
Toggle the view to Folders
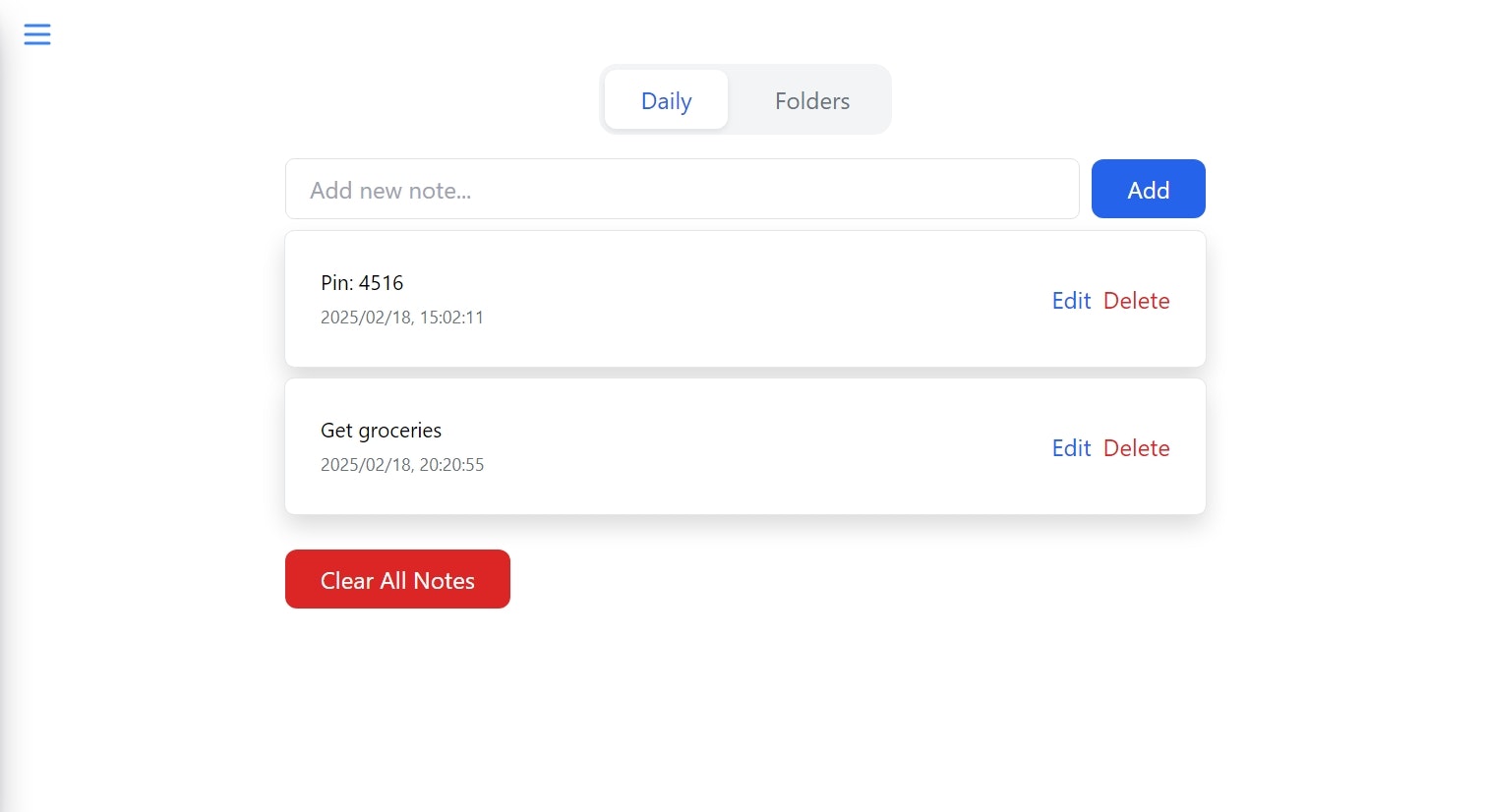click(x=810, y=100)
